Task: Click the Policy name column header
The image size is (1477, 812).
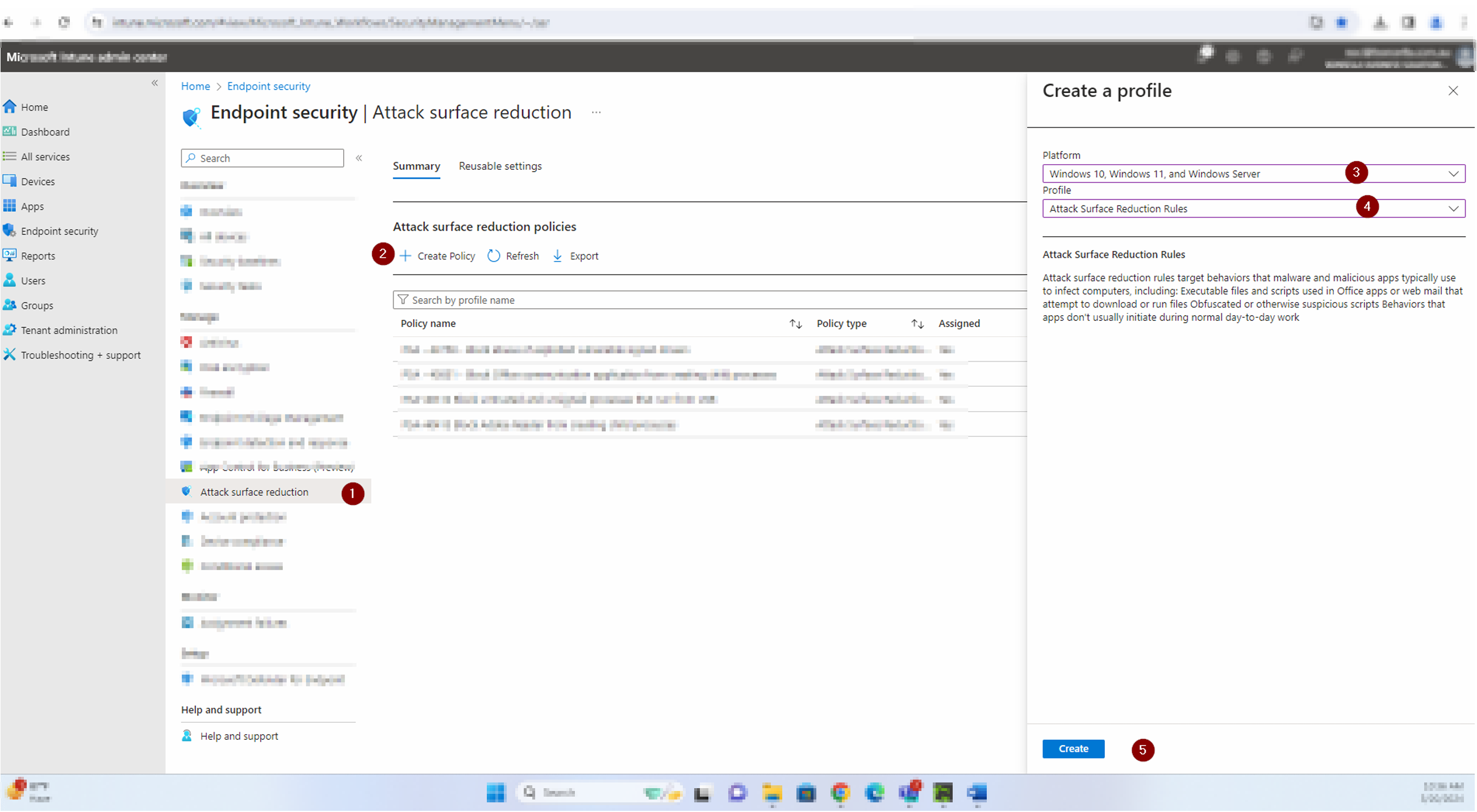Action: pyautogui.click(x=428, y=324)
